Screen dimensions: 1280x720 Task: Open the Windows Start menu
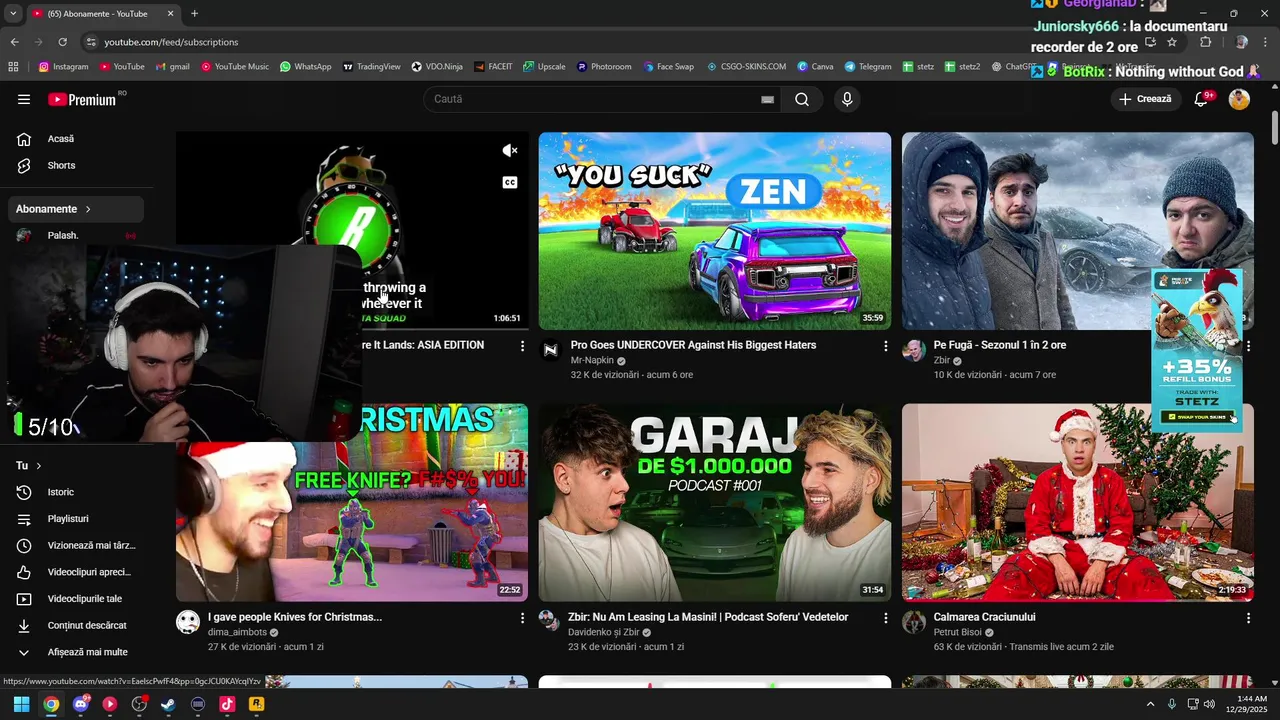click(21, 704)
